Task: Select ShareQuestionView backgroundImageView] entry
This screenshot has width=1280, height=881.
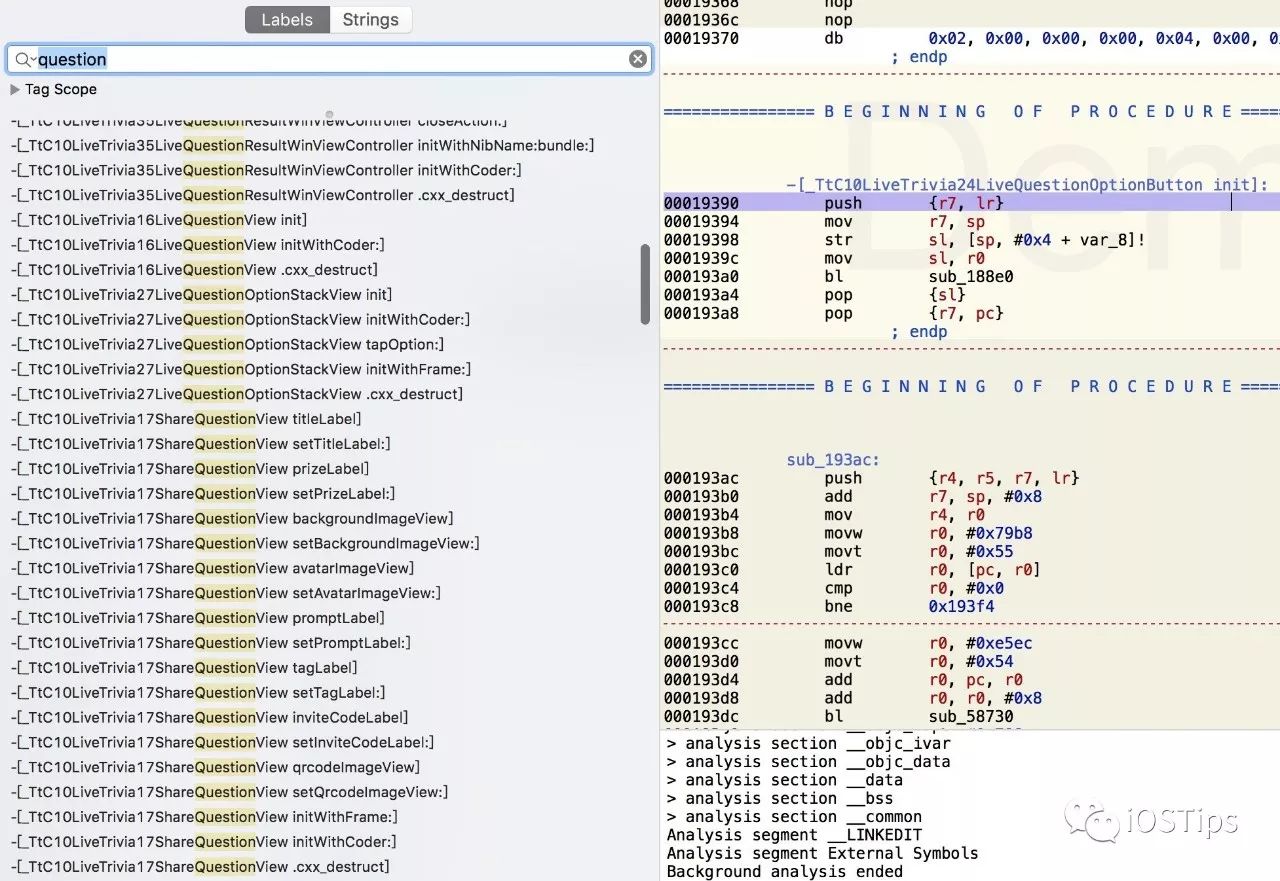Action: coord(232,518)
